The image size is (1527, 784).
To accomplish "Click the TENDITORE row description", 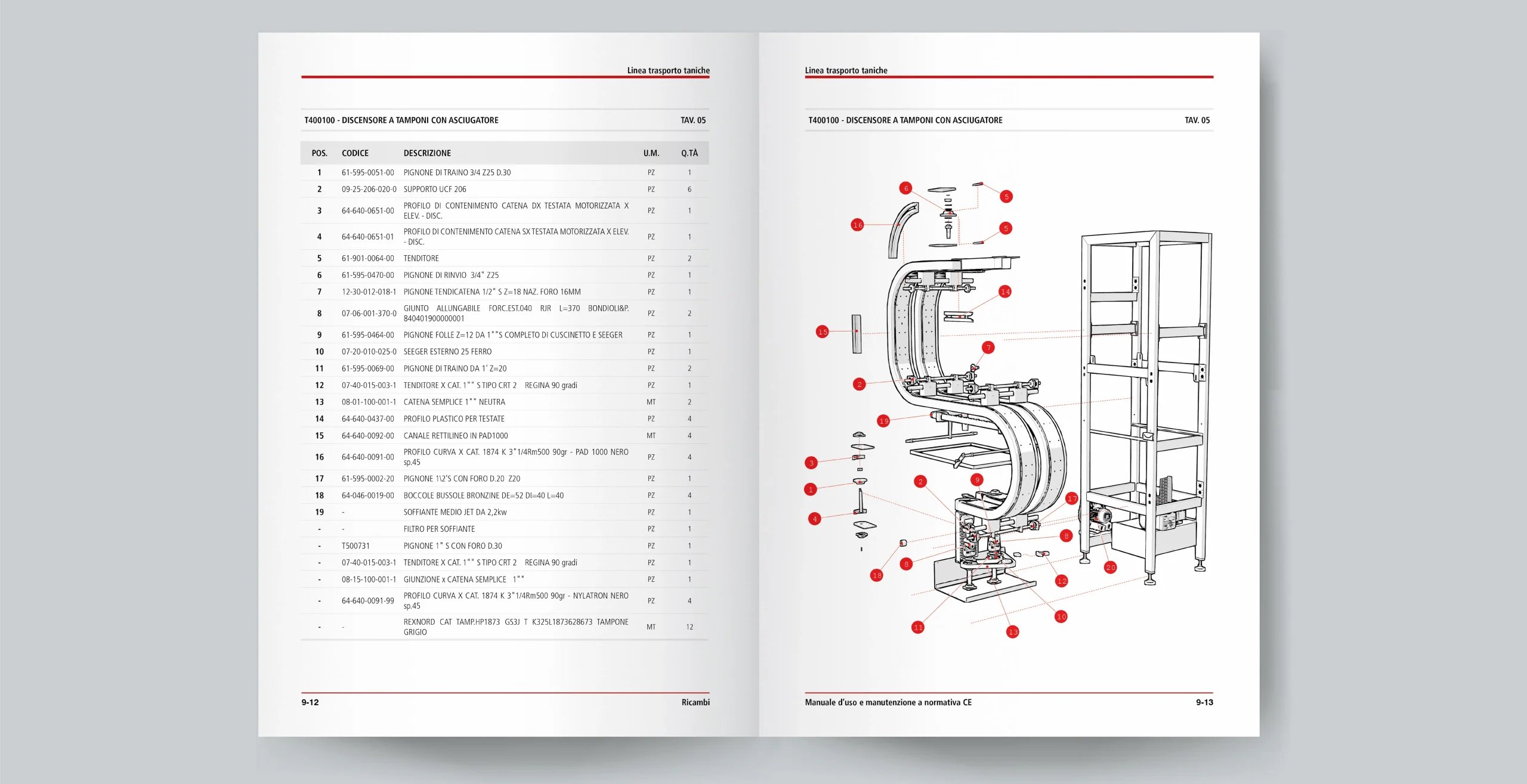I will click(421, 258).
